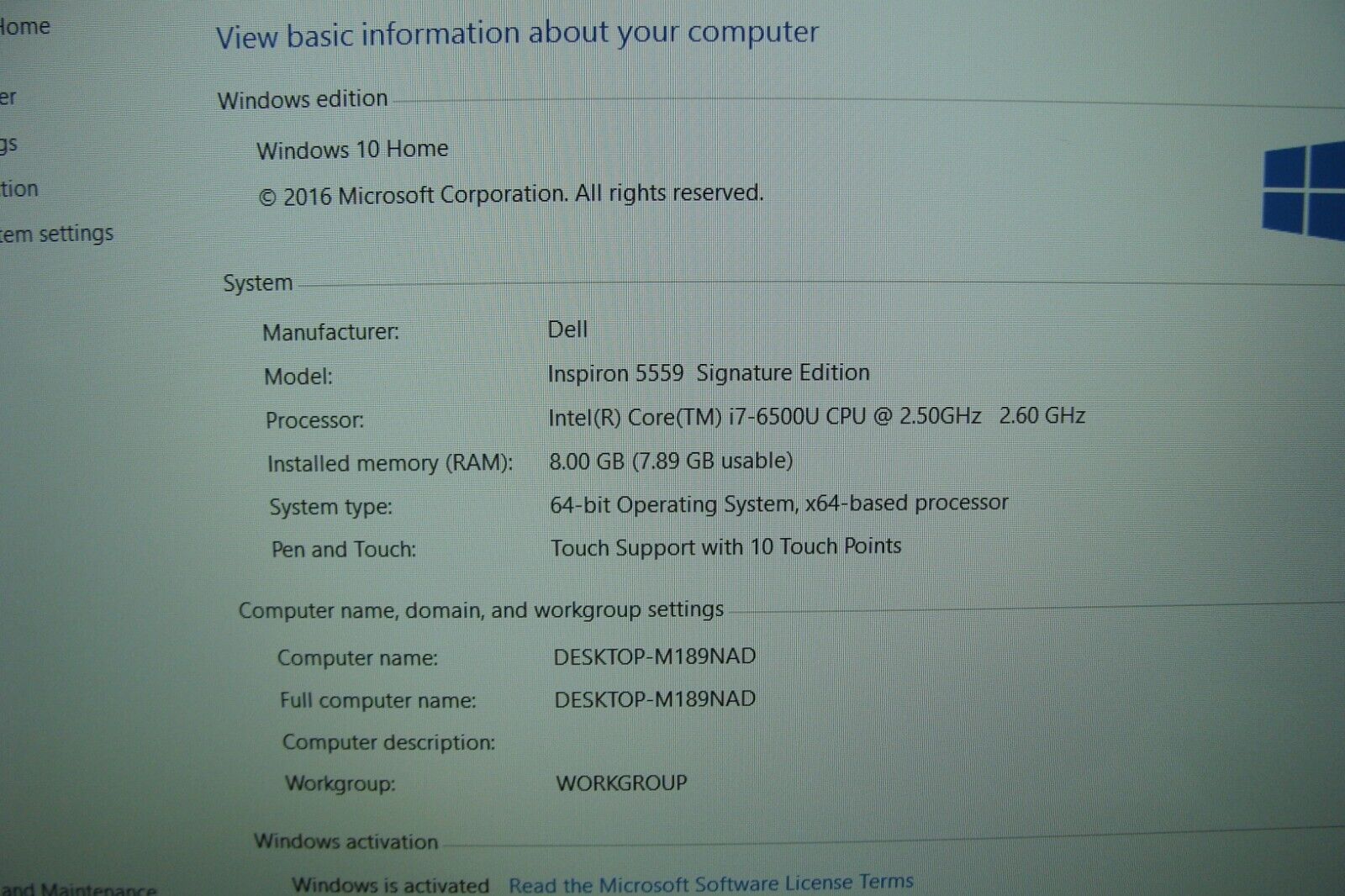
Task: Click 'Computer name, domain, and workgroup settings' heading
Action: (481, 609)
